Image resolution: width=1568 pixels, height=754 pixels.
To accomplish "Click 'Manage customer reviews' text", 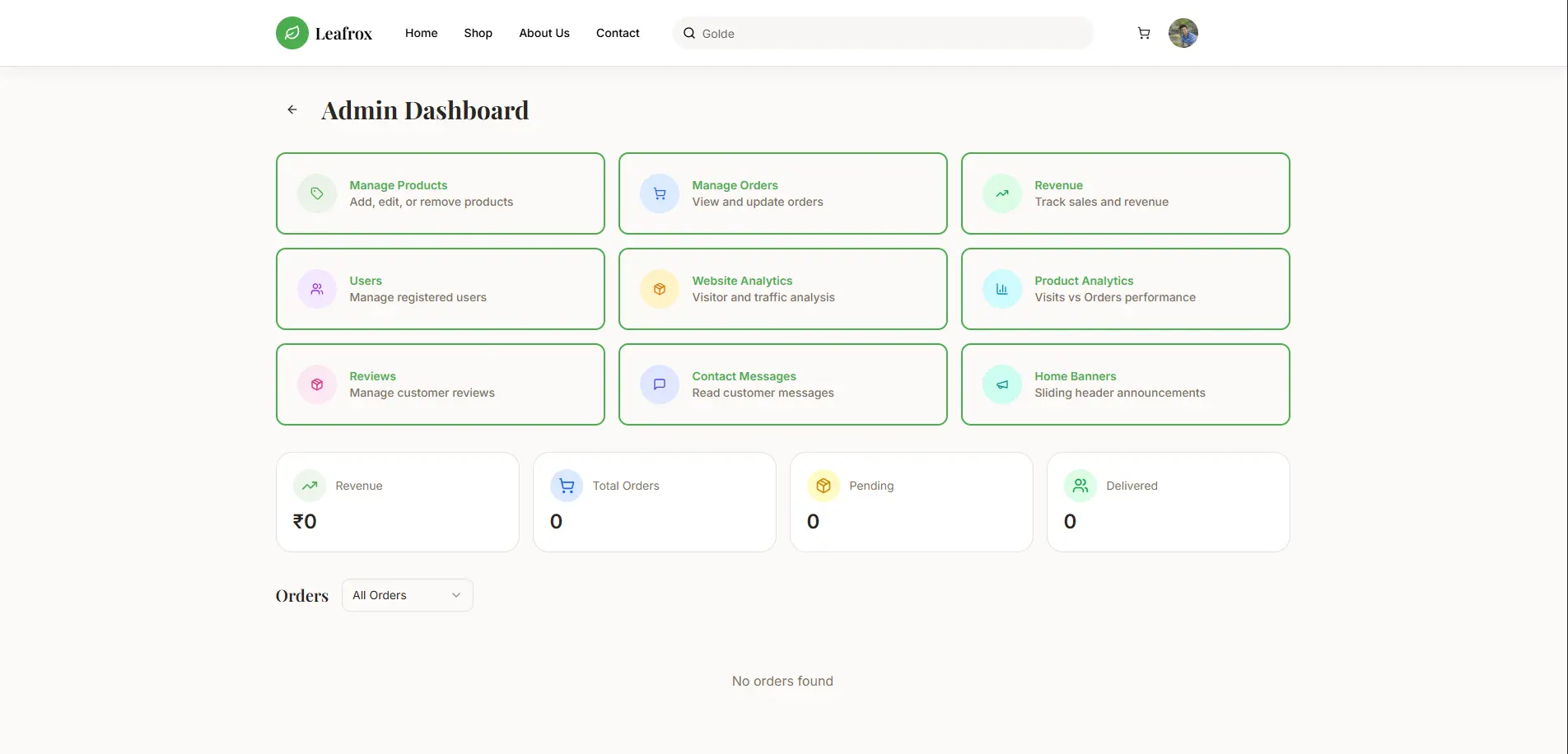I will pos(422,393).
